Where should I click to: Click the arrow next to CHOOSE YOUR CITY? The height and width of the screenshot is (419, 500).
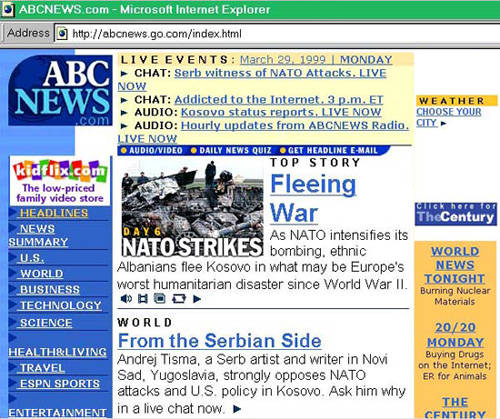click(443, 123)
